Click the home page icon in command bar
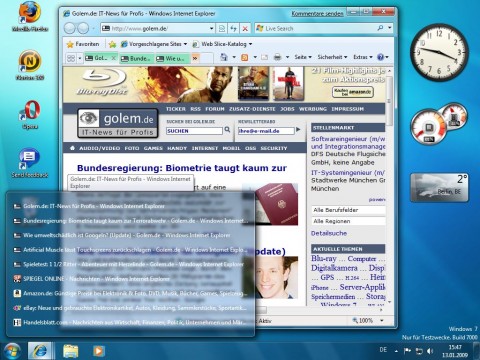Image resolution: width=480 pixels, height=360 pixels. 224,57
